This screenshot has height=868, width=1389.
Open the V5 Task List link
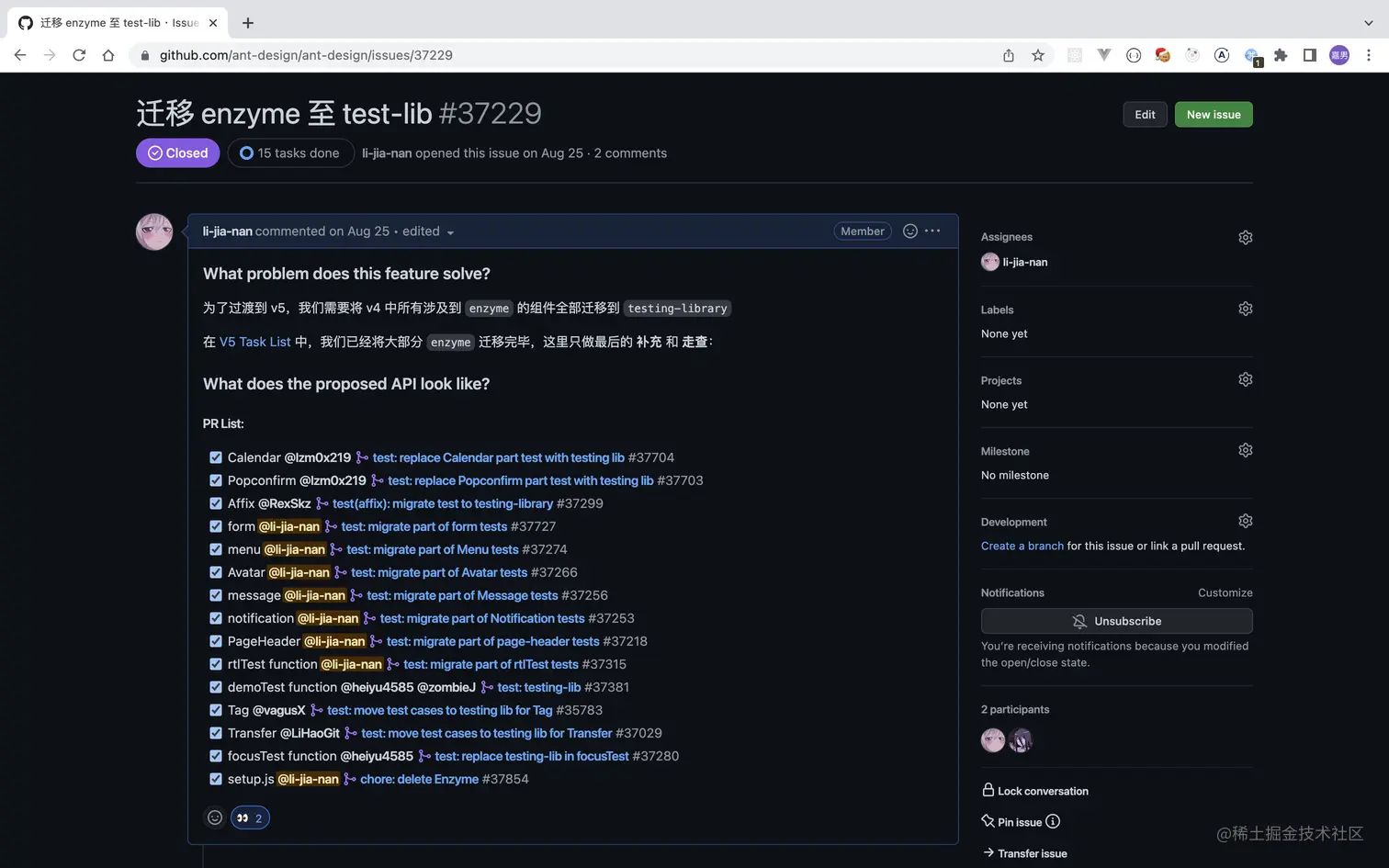click(254, 342)
